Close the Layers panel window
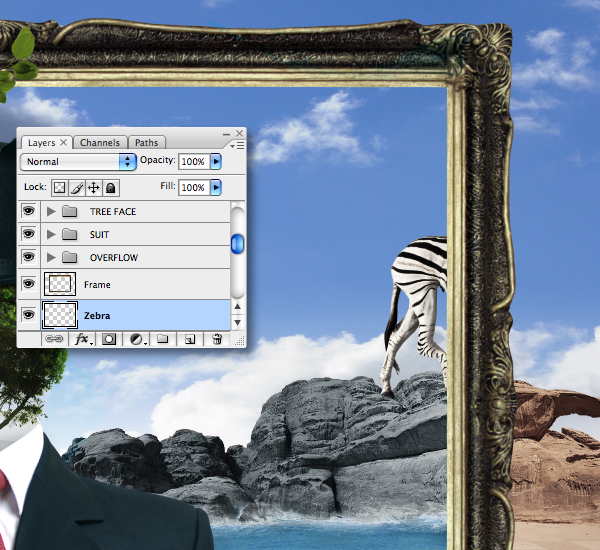Viewport: 600px width, 550px height. click(240, 133)
